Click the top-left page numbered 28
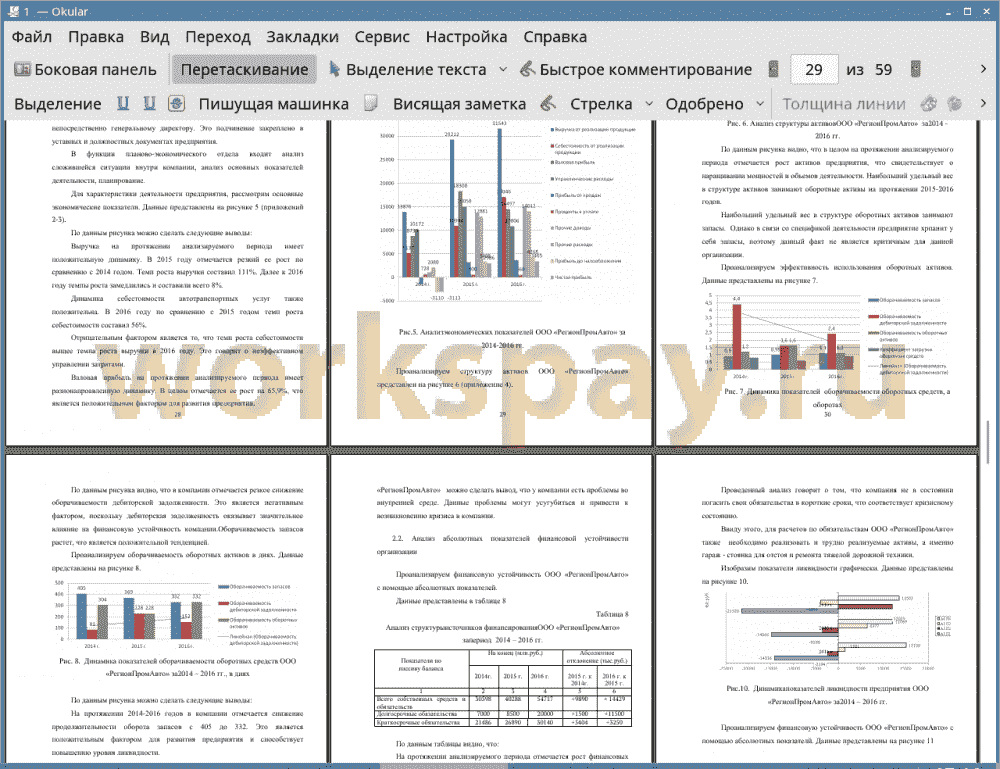This screenshot has width=1000, height=769. 166,282
